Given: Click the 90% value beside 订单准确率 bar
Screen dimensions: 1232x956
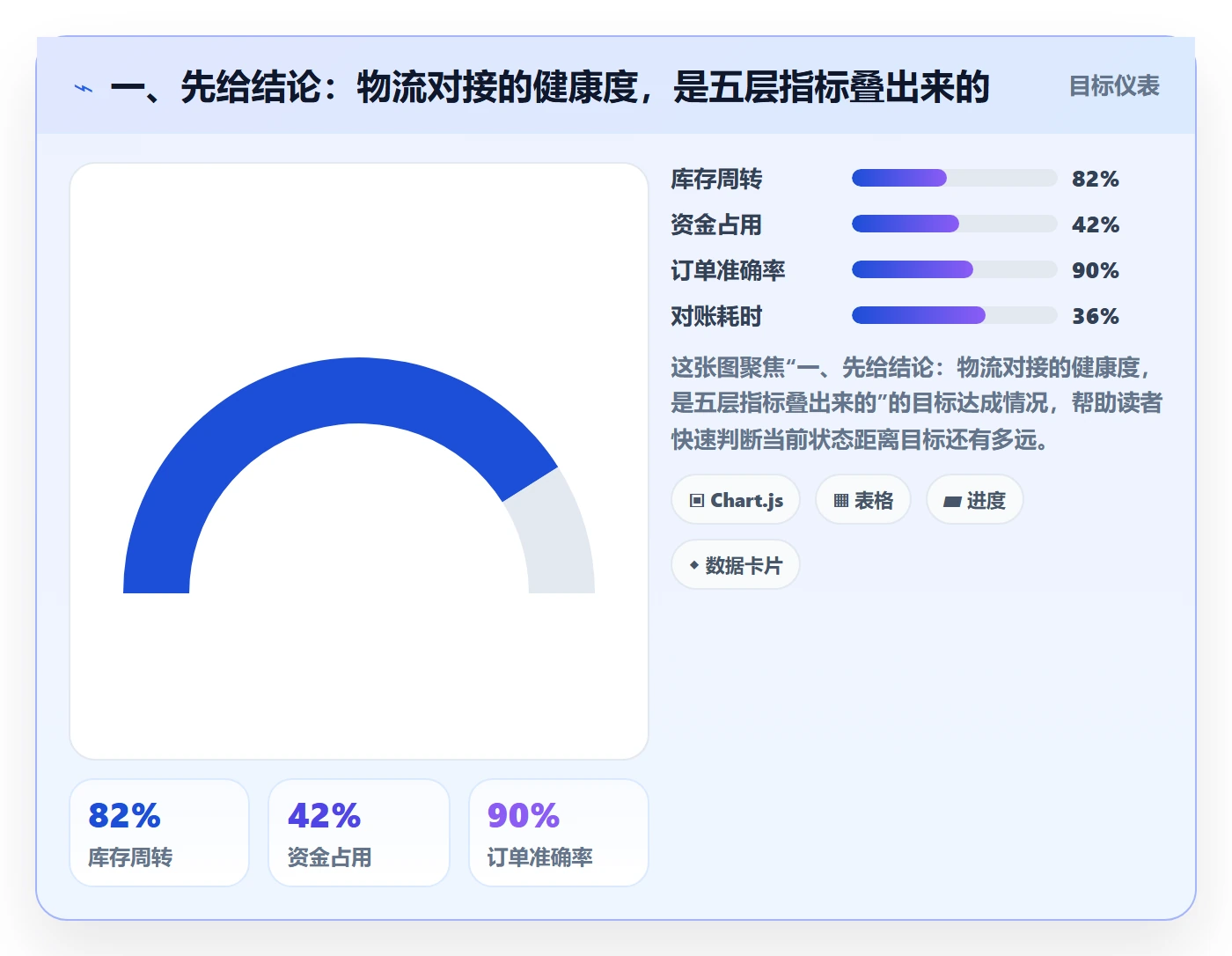Looking at the screenshot, I should tap(1096, 270).
